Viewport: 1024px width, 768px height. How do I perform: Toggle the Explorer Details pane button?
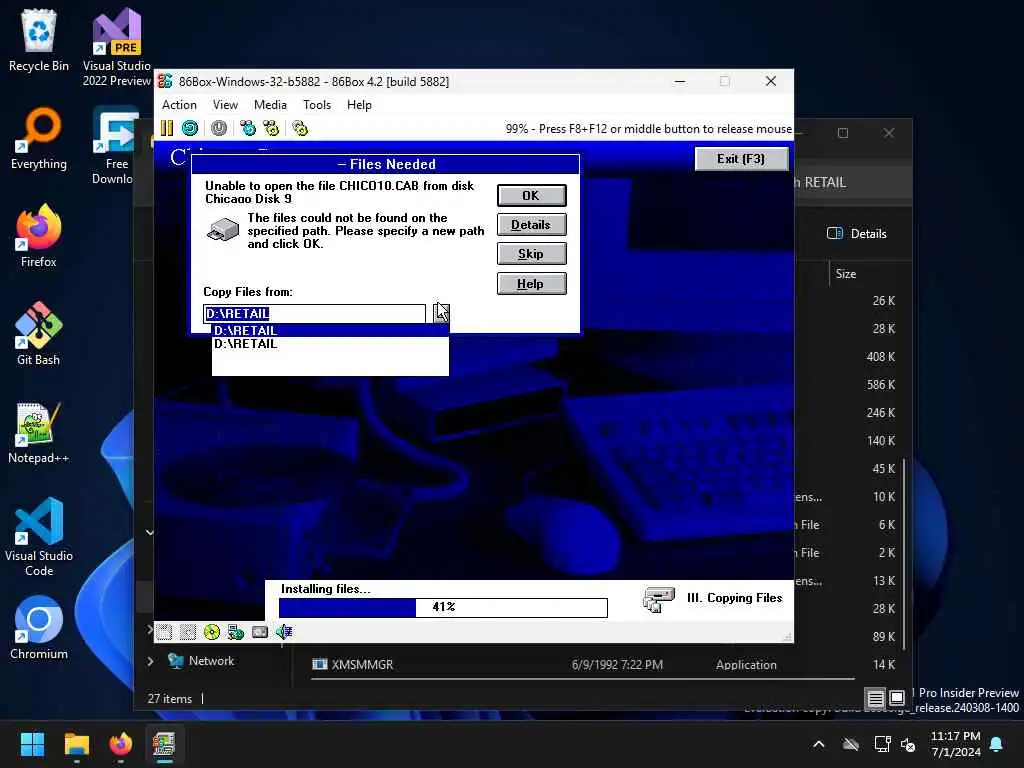click(857, 234)
